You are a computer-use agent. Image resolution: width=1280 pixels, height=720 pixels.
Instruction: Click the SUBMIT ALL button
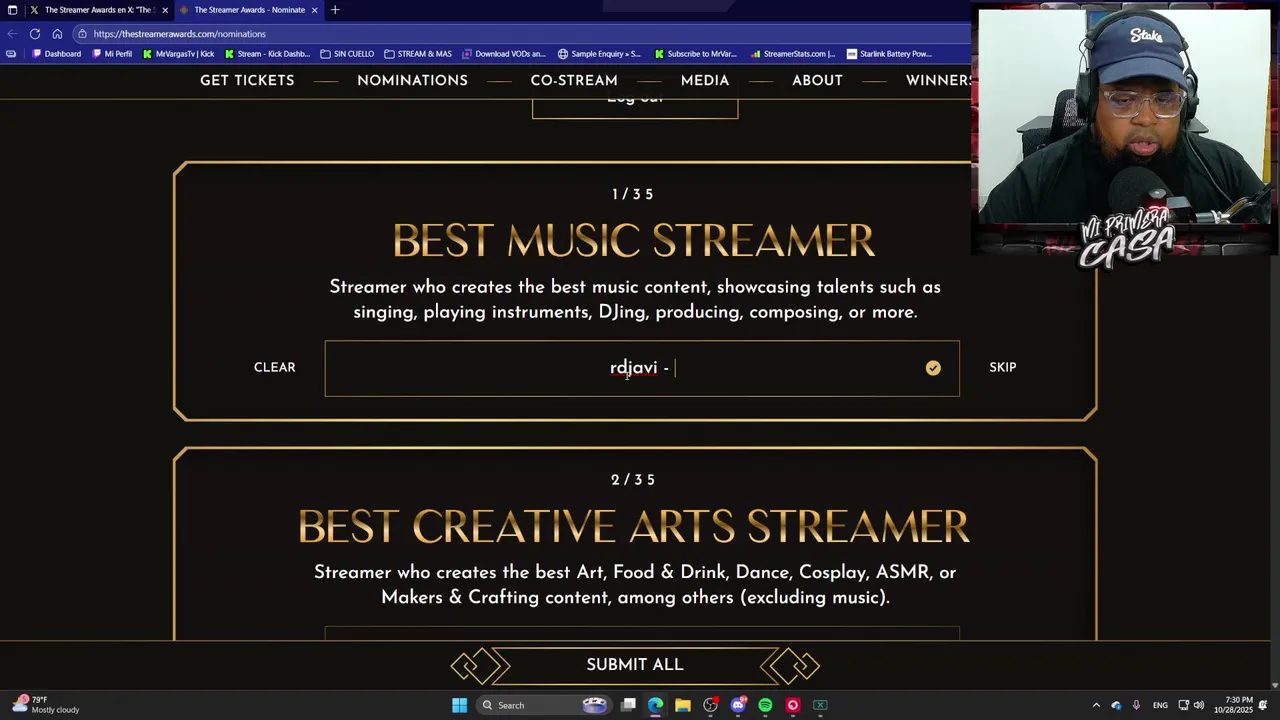coord(635,665)
